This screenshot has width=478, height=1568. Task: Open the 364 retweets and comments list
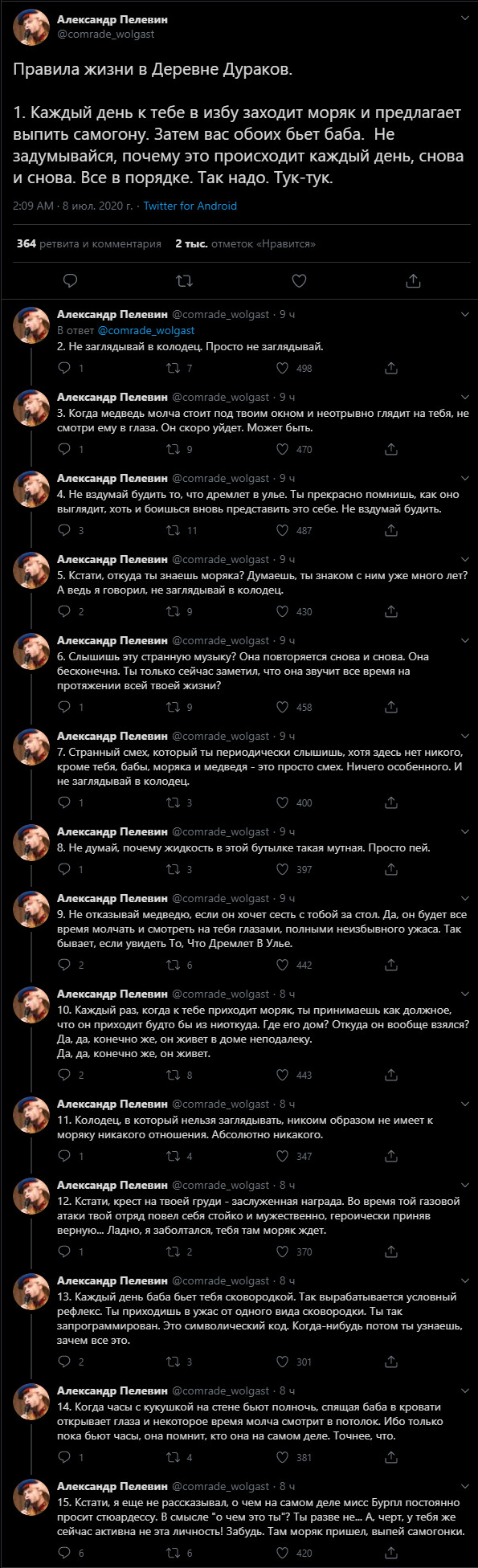(89, 243)
